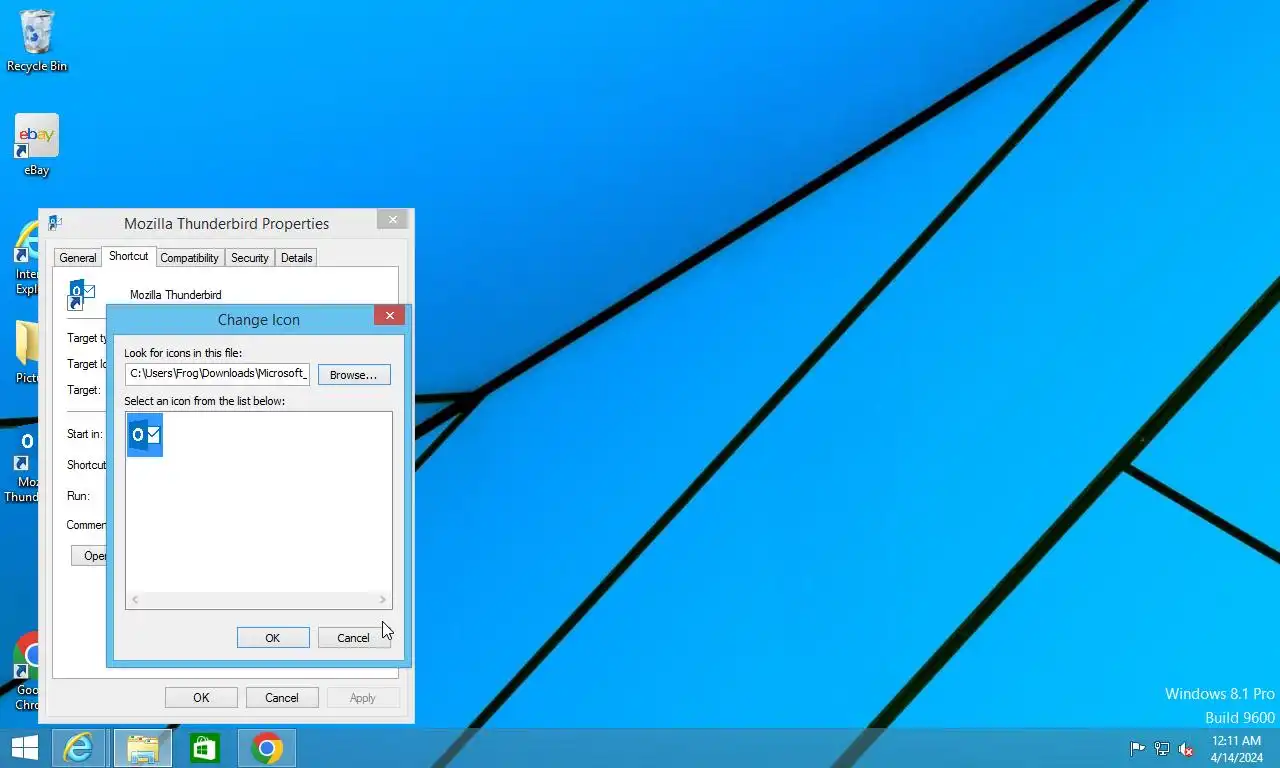This screenshot has width=1280, height=768.
Task: Click the Recycle Bin desktop icon
Action: coord(37,41)
